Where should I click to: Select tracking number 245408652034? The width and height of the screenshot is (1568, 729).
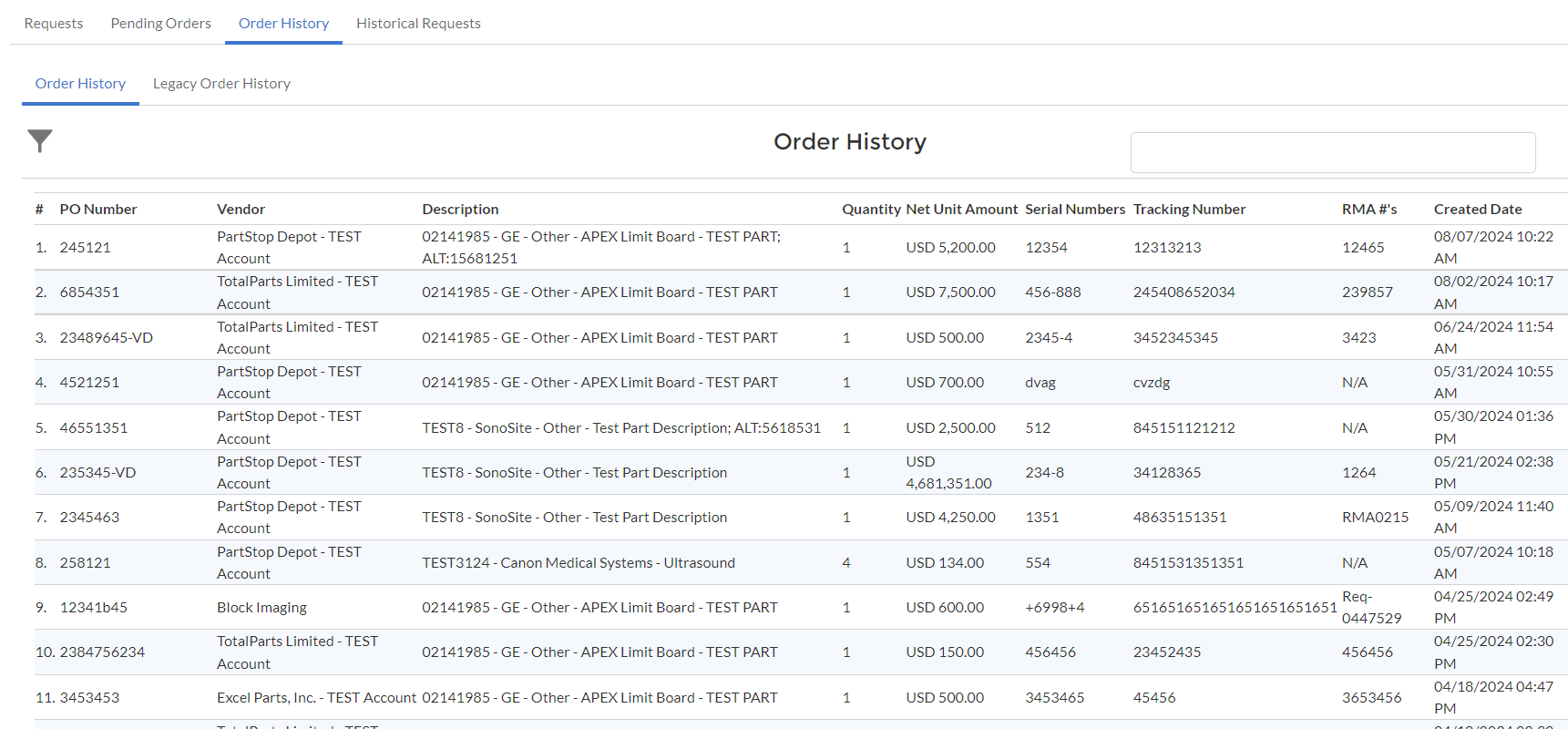[x=1184, y=293]
